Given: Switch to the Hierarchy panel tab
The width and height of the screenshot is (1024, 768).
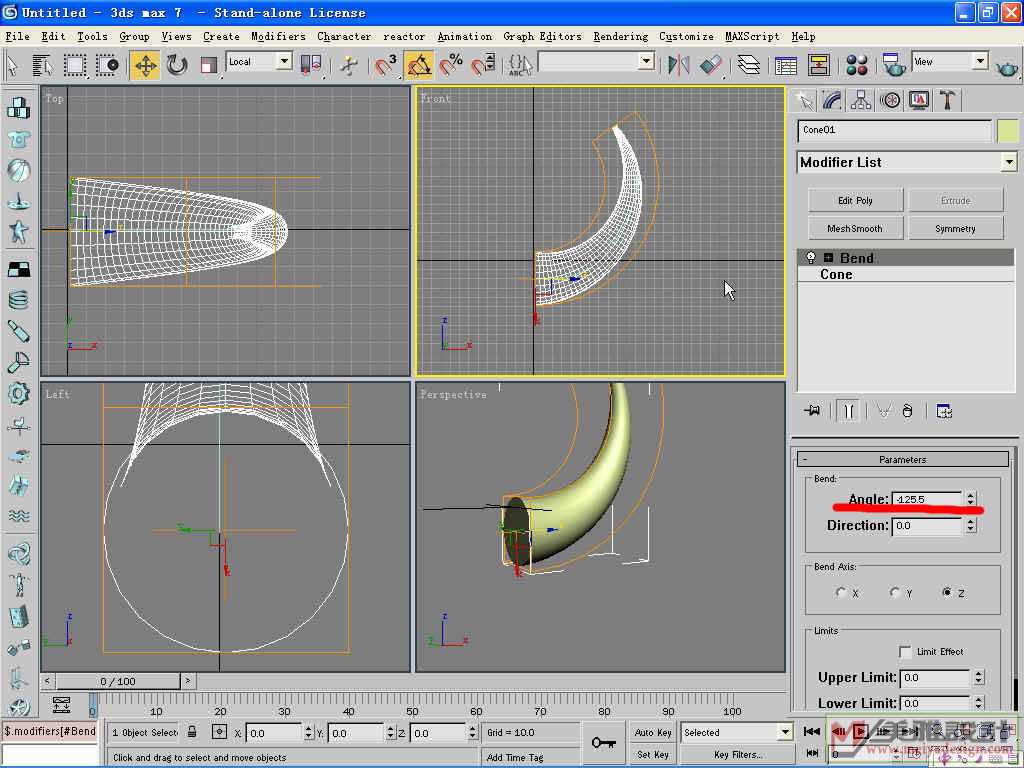Looking at the screenshot, I should click(861, 101).
